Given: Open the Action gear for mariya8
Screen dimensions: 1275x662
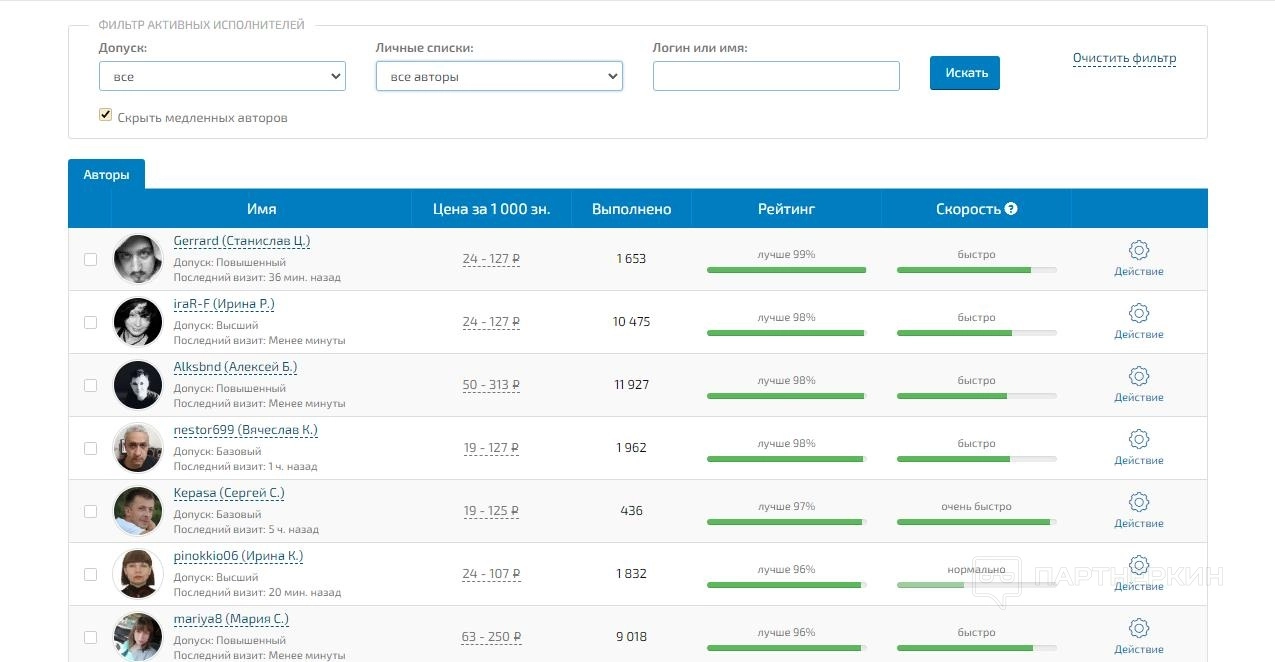Looking at the screenshot, I should point(1138,628).
